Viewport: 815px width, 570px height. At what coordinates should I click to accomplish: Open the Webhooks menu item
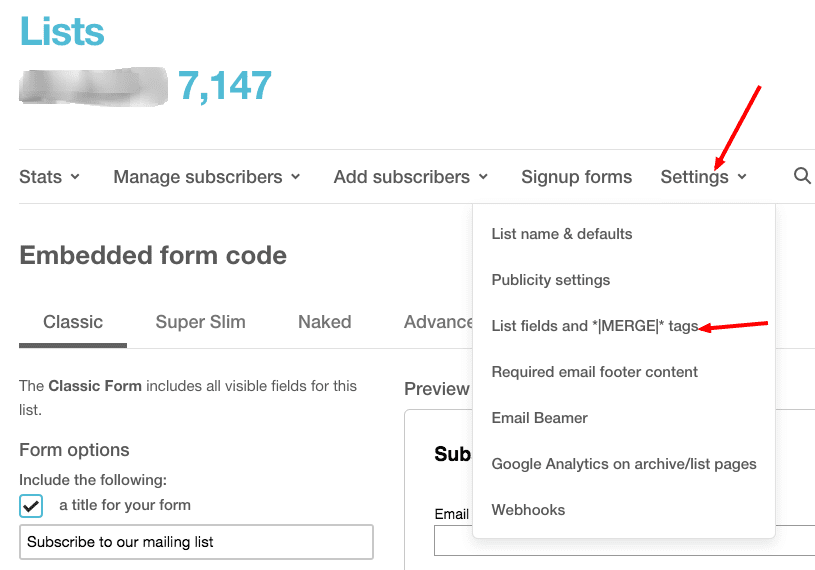tap(528, 510)
